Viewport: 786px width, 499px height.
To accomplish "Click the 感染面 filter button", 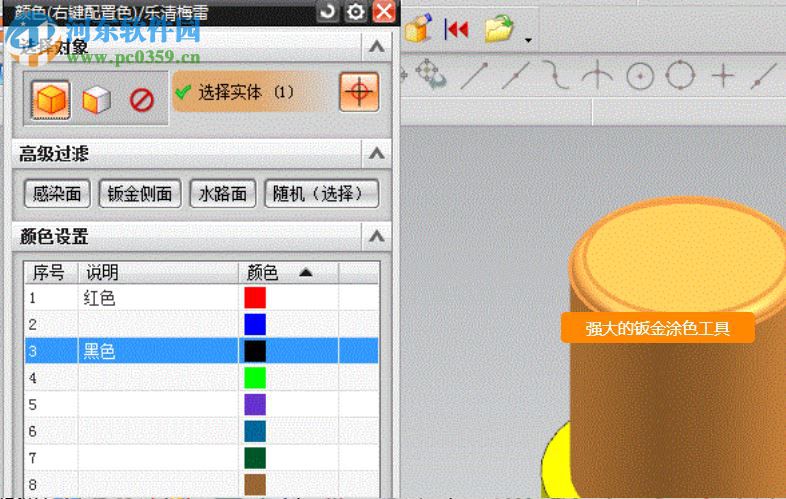I will (57, 194).
